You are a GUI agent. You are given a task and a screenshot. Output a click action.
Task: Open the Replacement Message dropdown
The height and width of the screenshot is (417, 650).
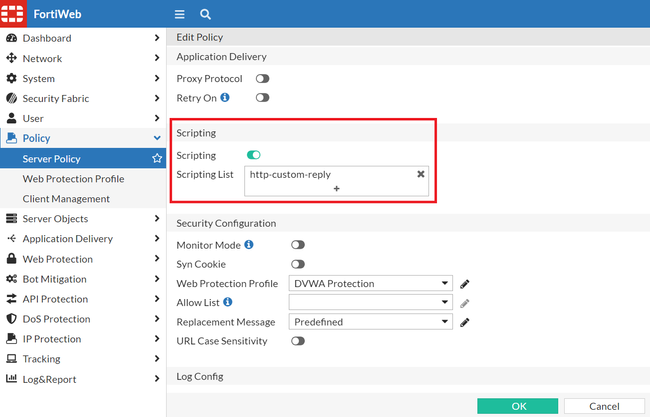[x=371, y=322]
